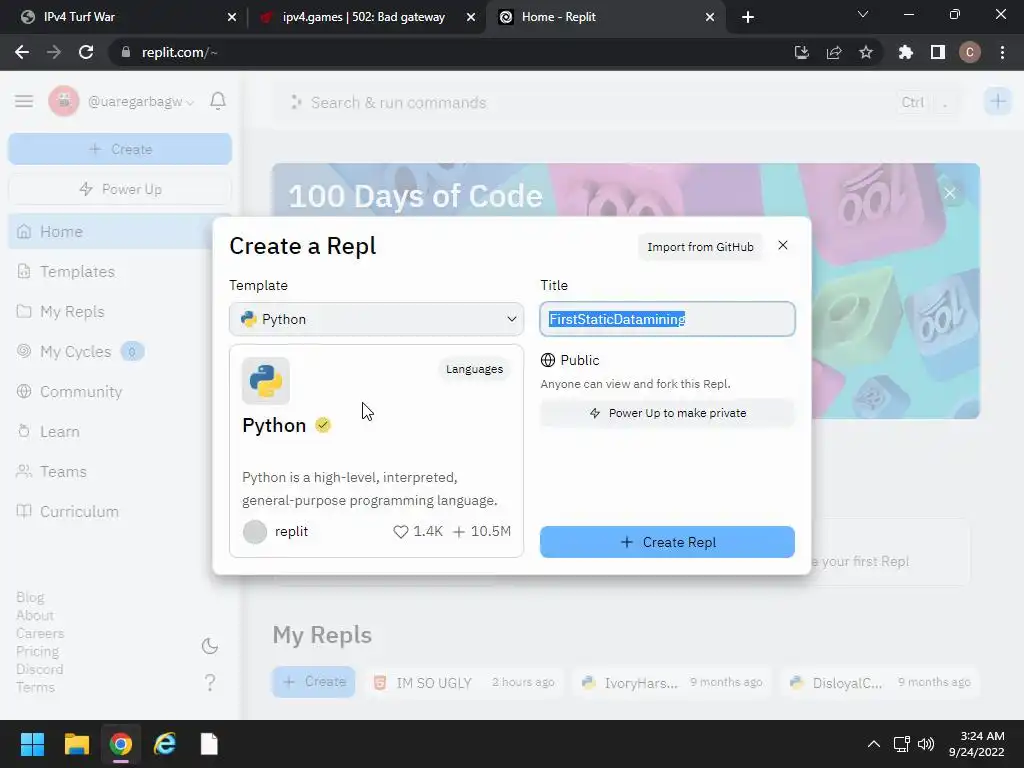
Task: Open Chrome extensions puzzle icon
Action: point(906,52)
